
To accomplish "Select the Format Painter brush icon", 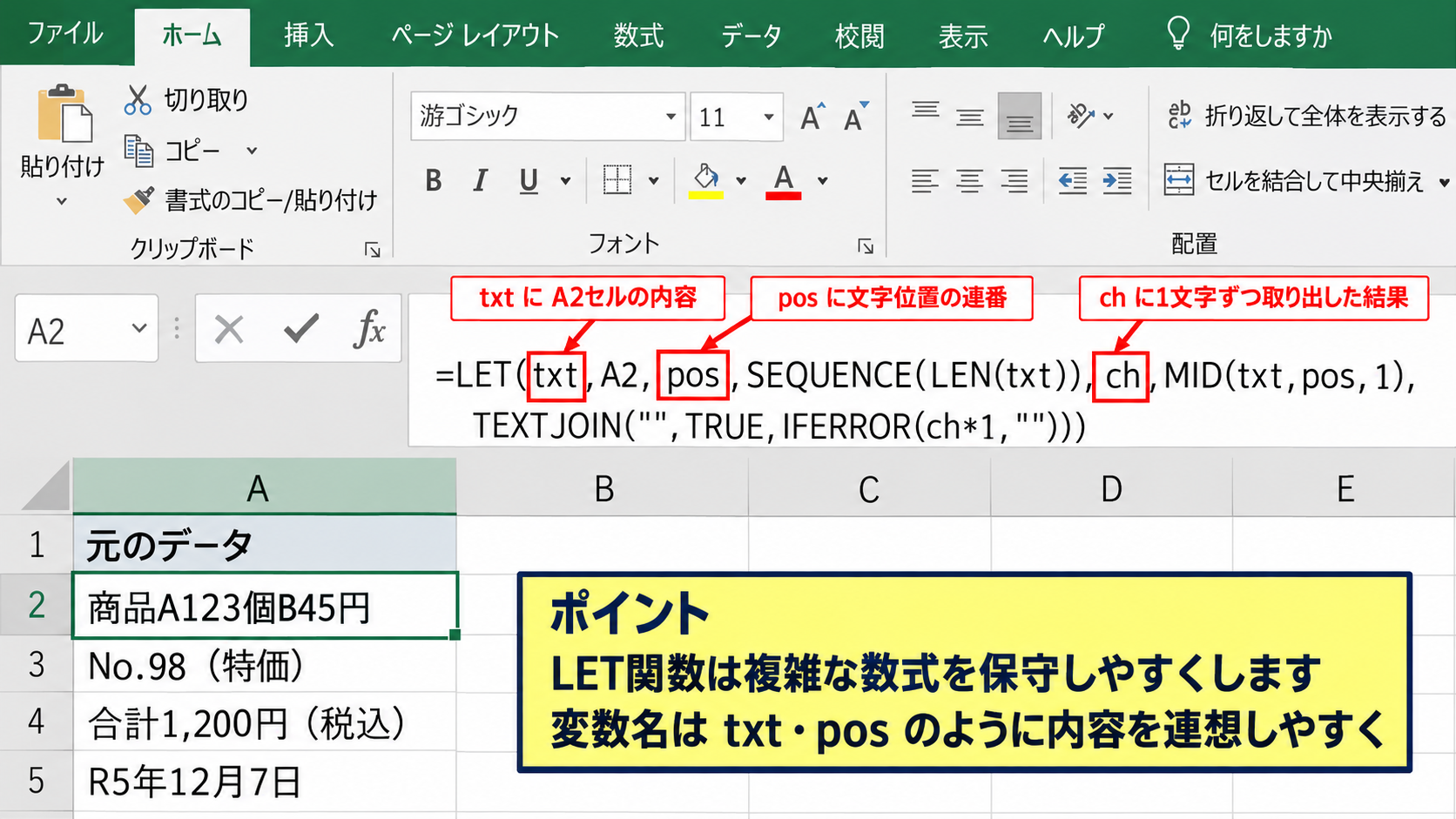I will pyautogui.click(x=139, y=200).
